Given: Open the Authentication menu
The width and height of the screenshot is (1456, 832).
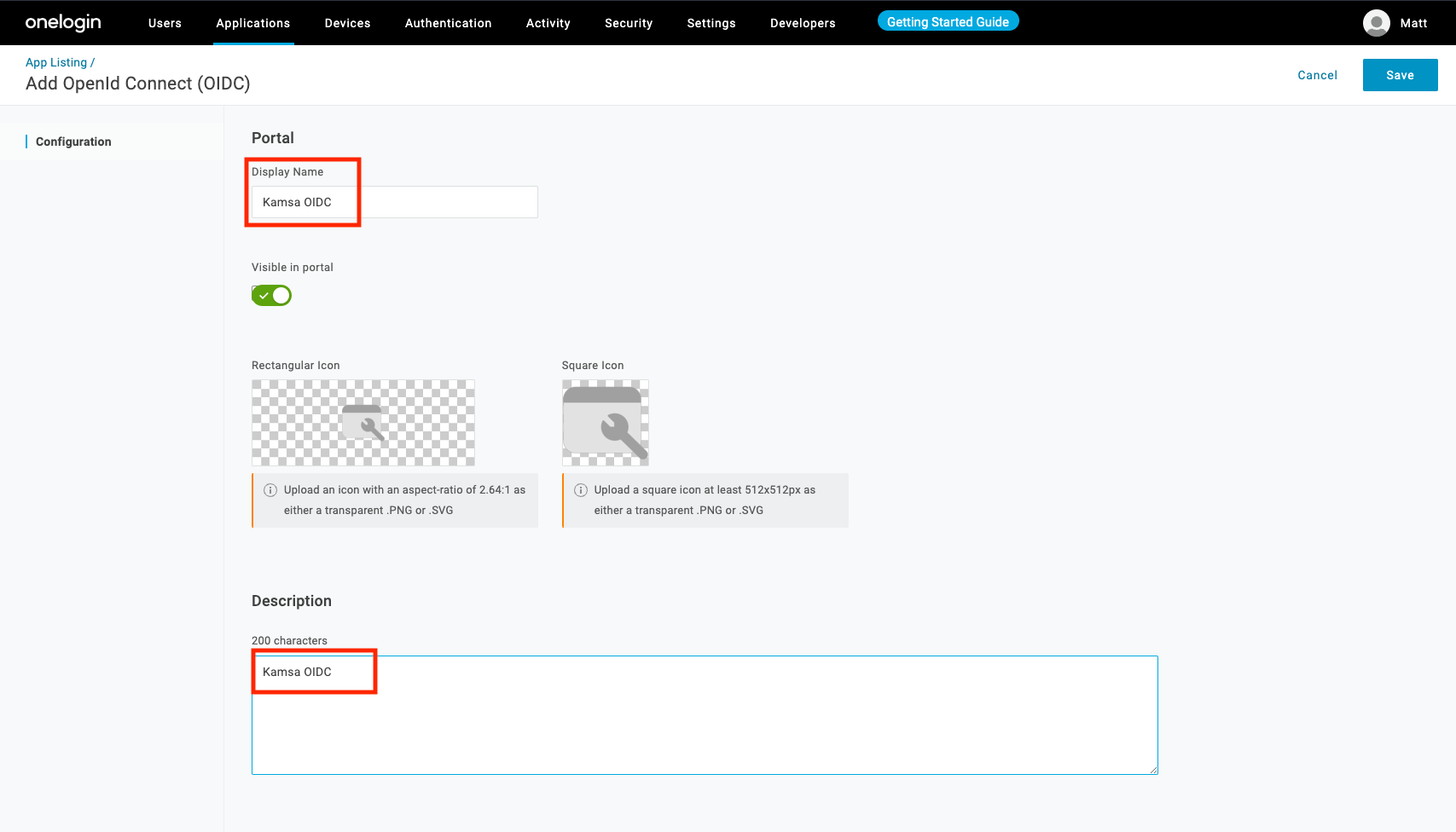Looking at the screenshot, I should (449, 23).
